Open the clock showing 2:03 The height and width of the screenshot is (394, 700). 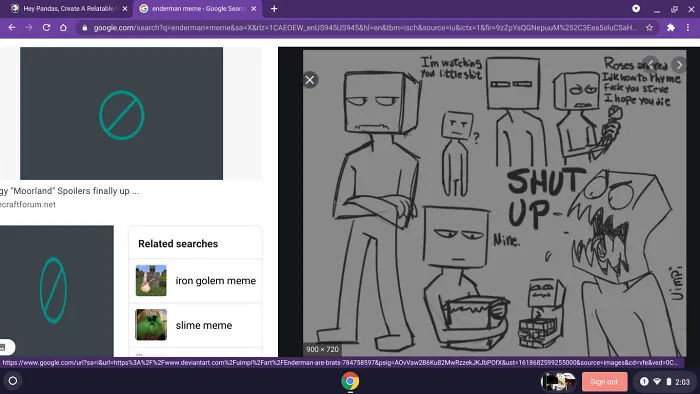pyautogui.click(x=682, y=382)
